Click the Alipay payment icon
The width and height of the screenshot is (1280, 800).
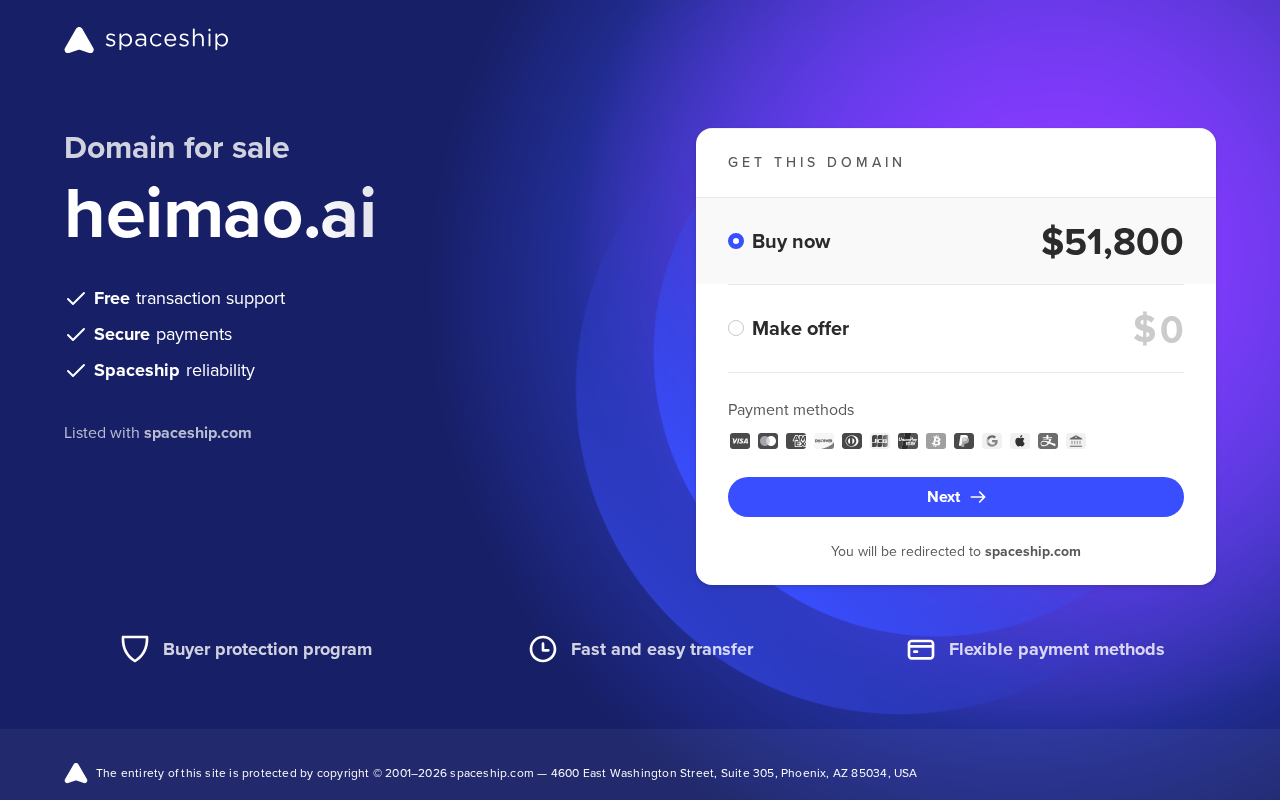point(1048,441)
